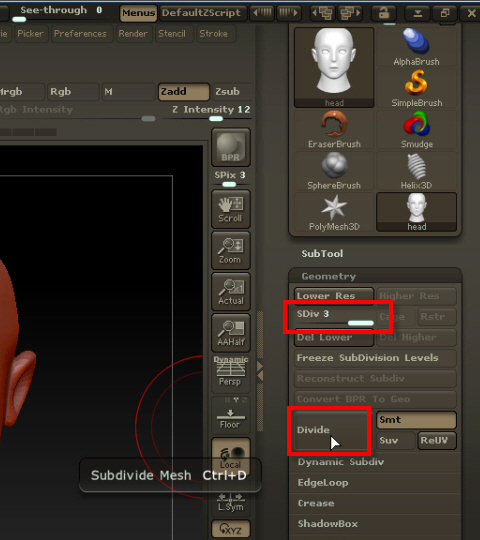480x540 pixels.
Task: Open the Render menu
Action: (x=133, y=33)
